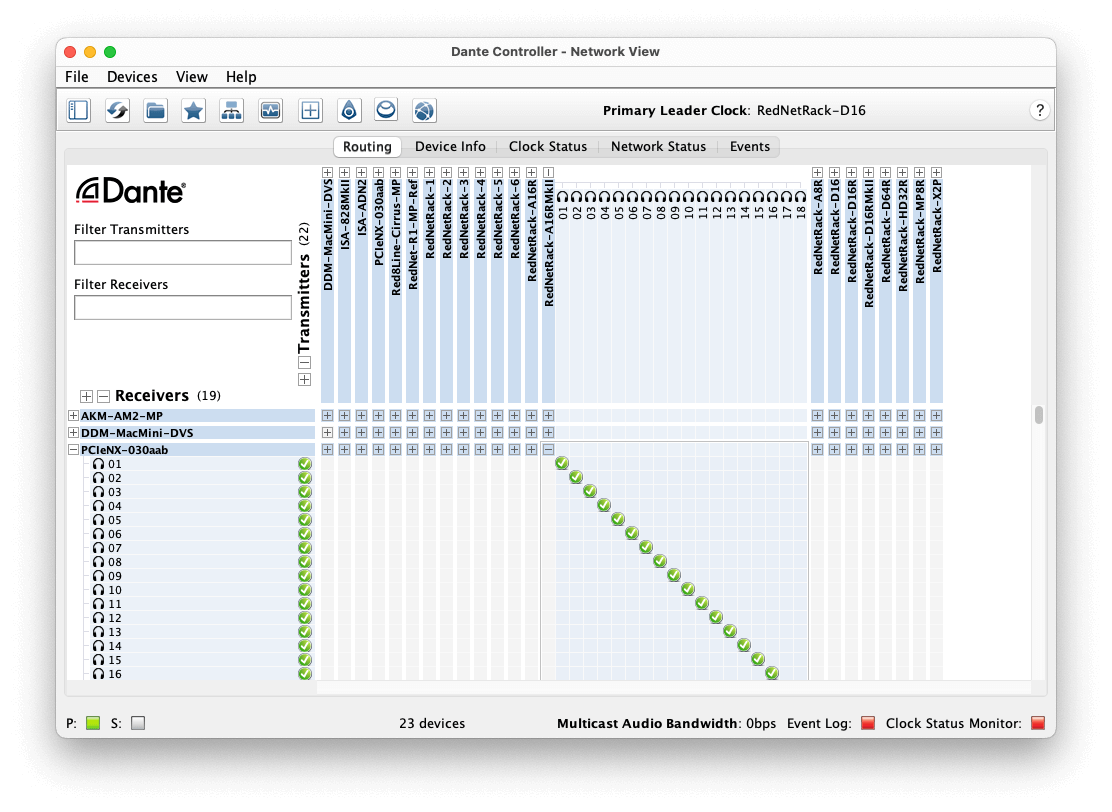Open the question mark help button

click(1040, 111)
